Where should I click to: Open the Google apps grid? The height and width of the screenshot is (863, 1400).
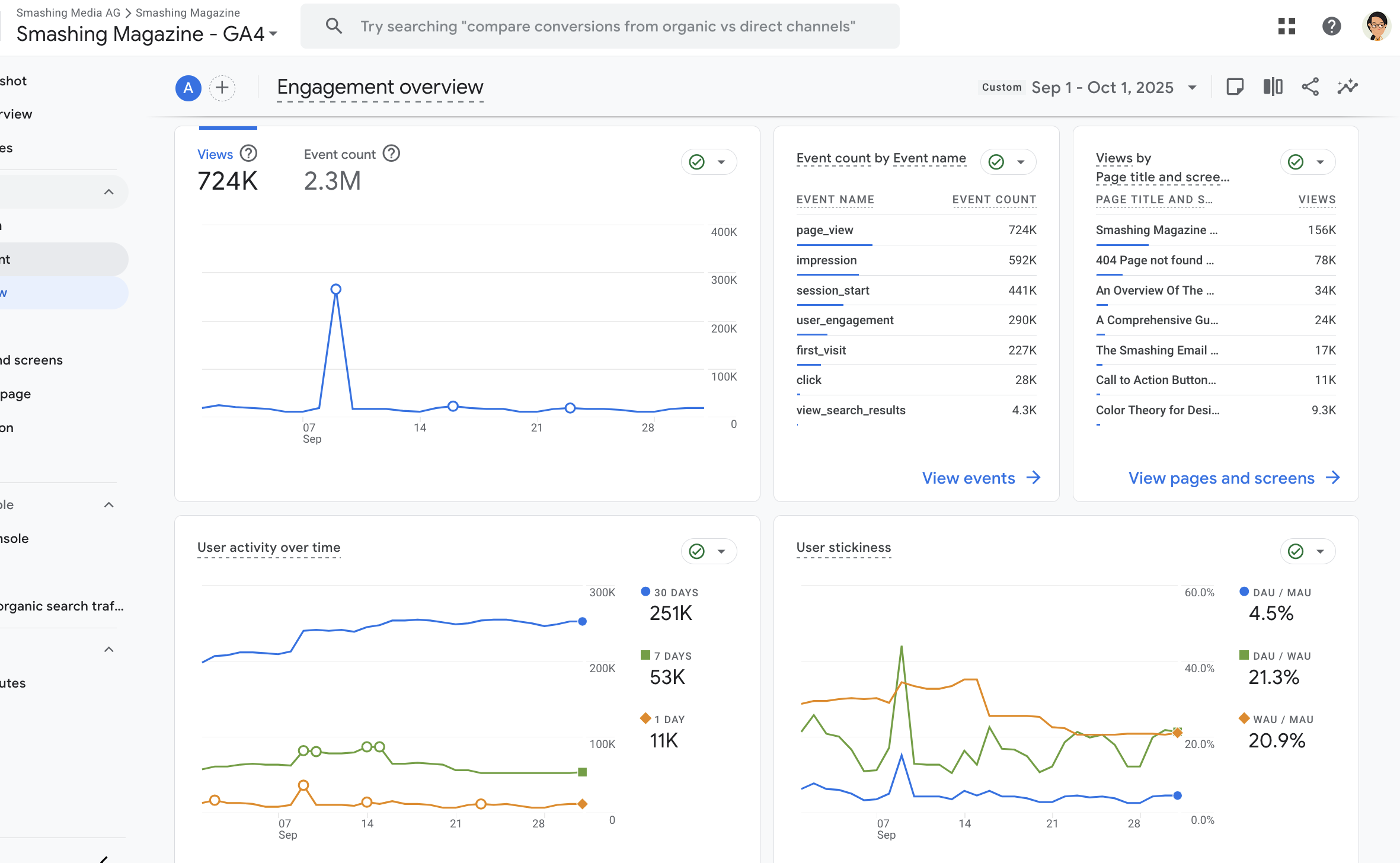[1286, 26]
